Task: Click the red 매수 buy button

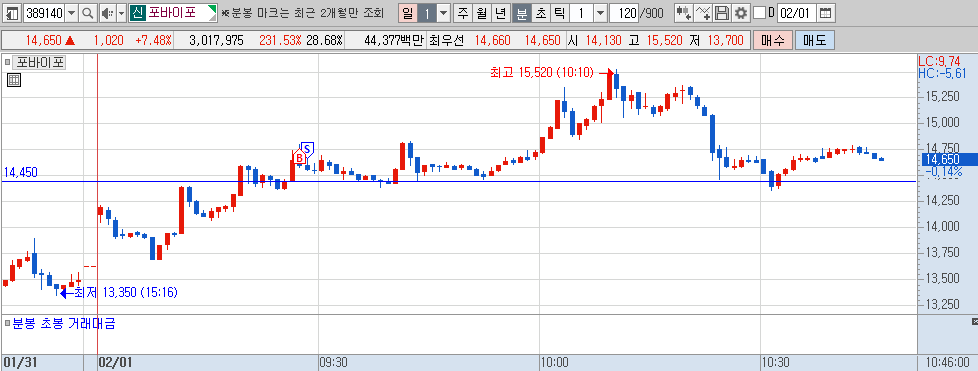Action: (773, 41)
